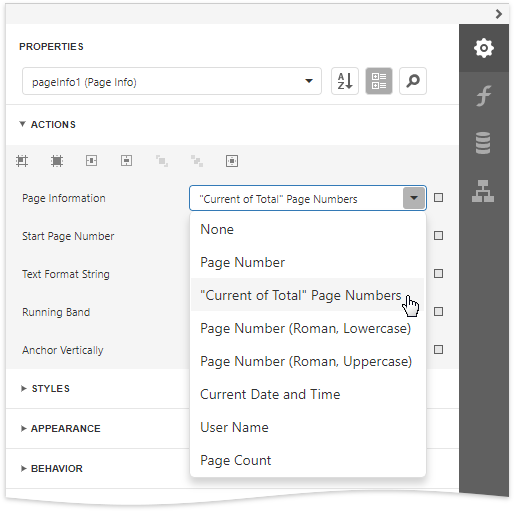Image resolution: width=514 pixels, height=511 pixels.
Task: Open the Field List database tab
Action: [484, 143]
